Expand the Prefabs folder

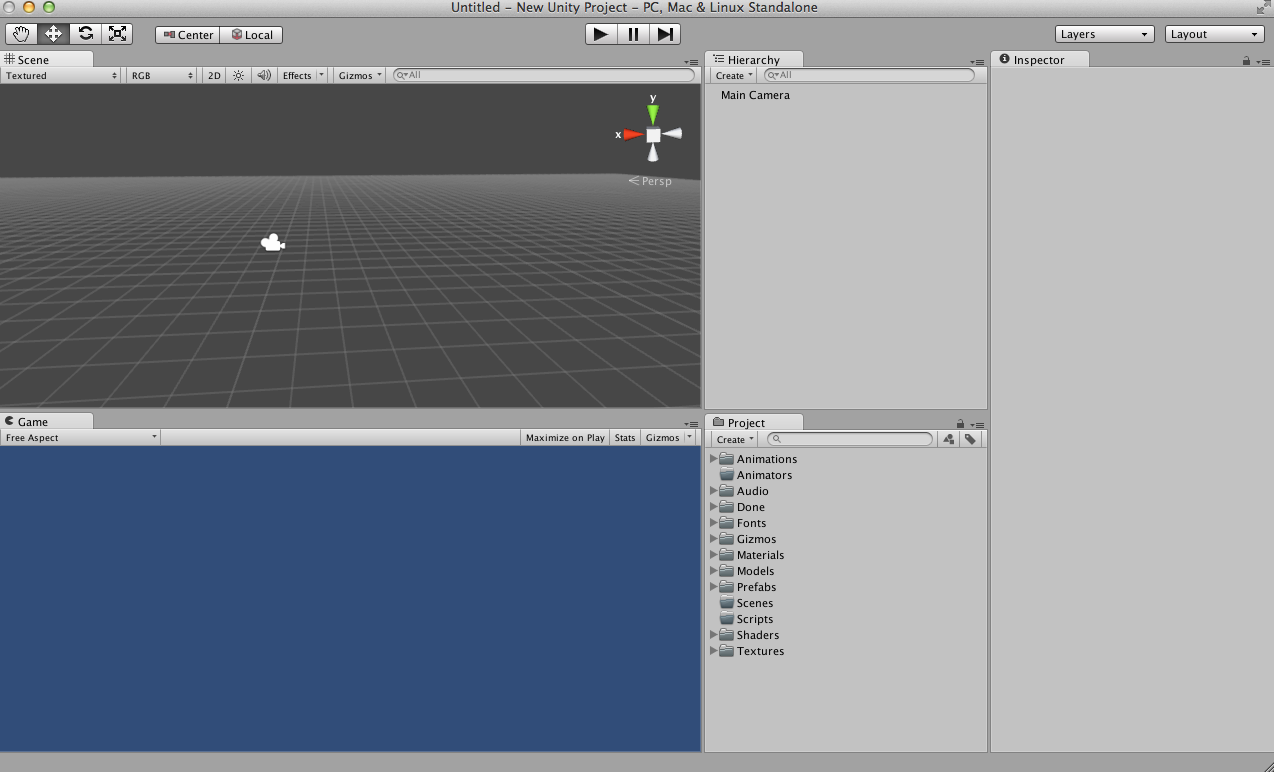tap(714, 587)
